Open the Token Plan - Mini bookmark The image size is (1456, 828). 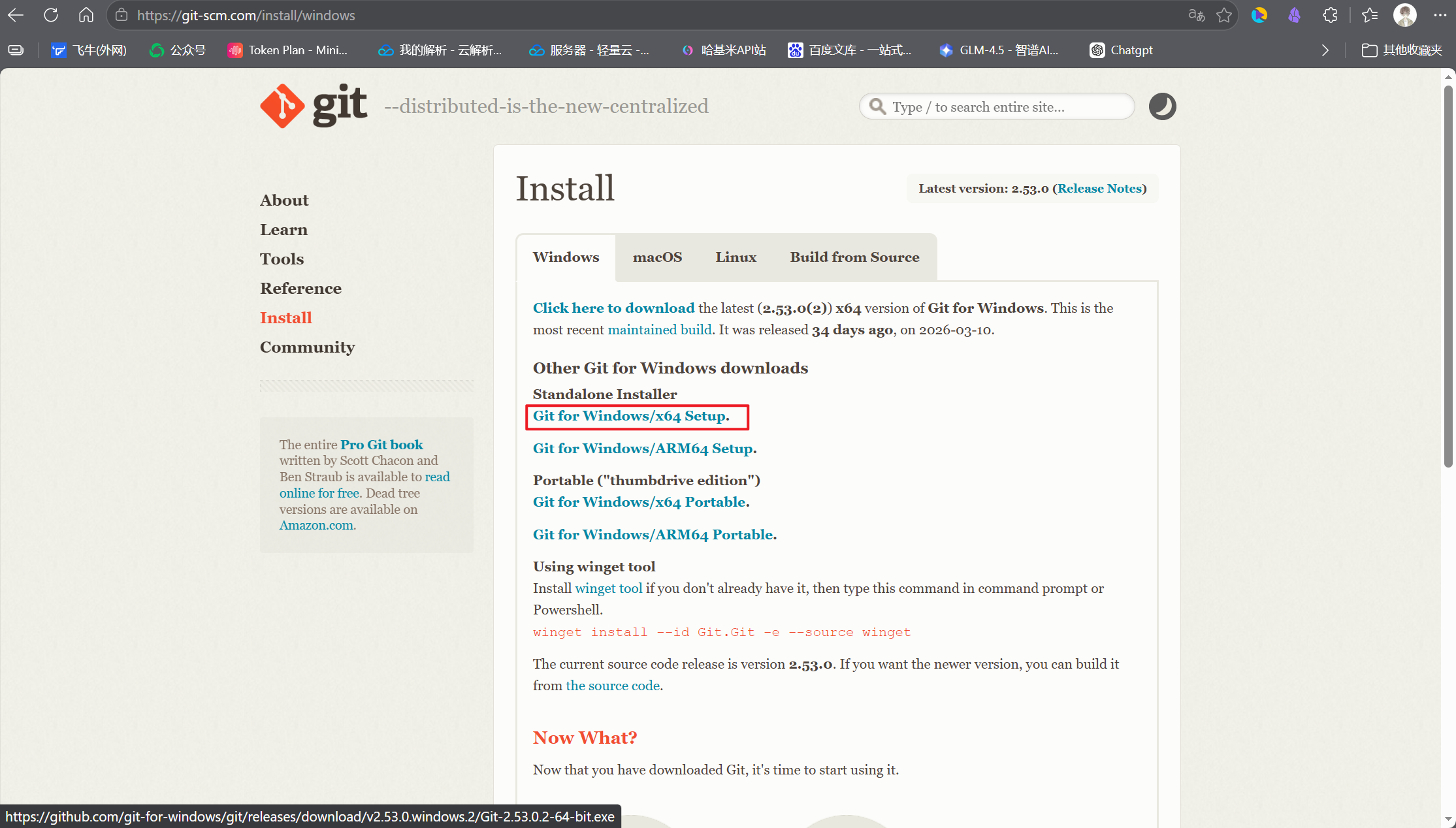click(287, 50)
